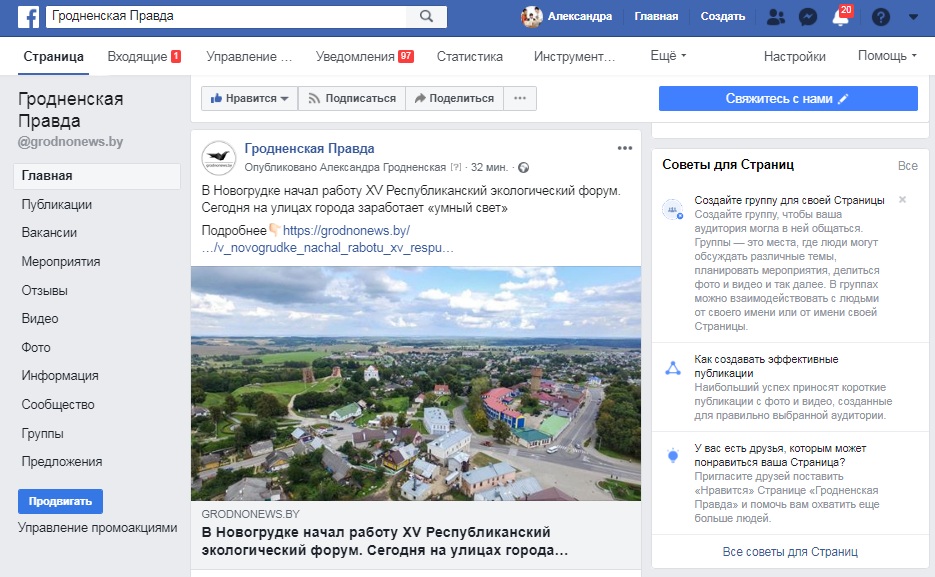The width and height of the screenshot is (935, 577).
Task: Open Управление tab
Action: click(x=249, y=57)
